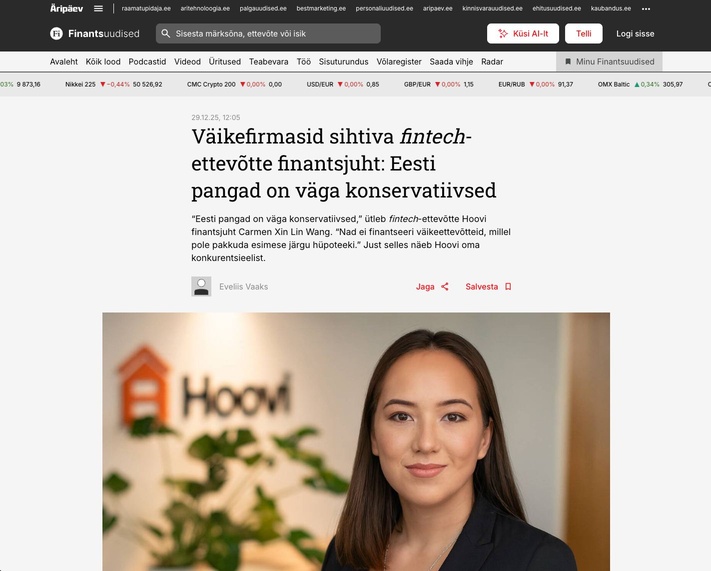The width and height of the screenshot is (711, 571).
Task: Click the share icon beside Jaga
Action: pyautogui.click(x=445, y=287)
